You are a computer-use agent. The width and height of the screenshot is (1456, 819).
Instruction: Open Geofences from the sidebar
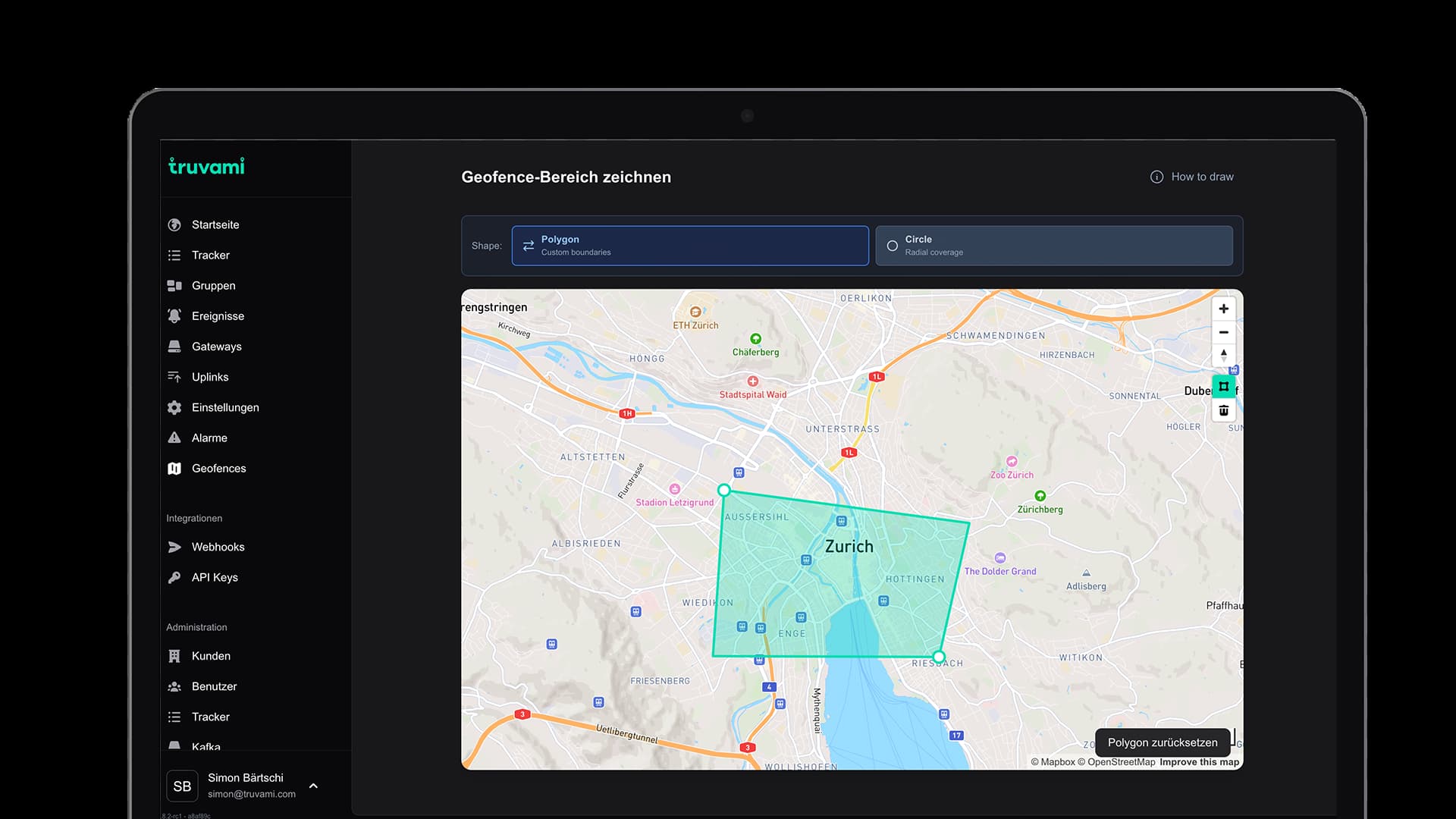click(218, 468)
